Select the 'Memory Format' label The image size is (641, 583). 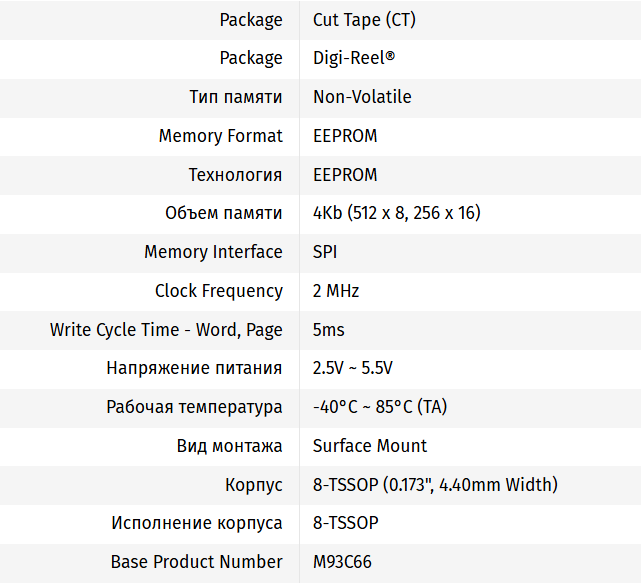[x=220, y=136]
